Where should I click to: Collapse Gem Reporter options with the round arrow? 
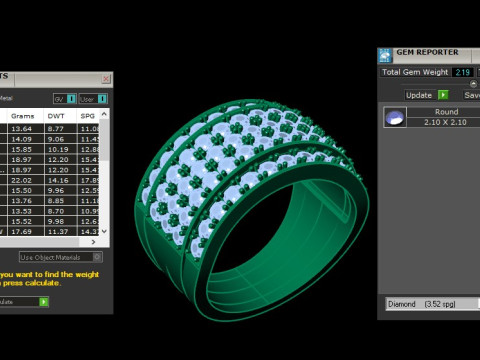[x=473, y=84]
